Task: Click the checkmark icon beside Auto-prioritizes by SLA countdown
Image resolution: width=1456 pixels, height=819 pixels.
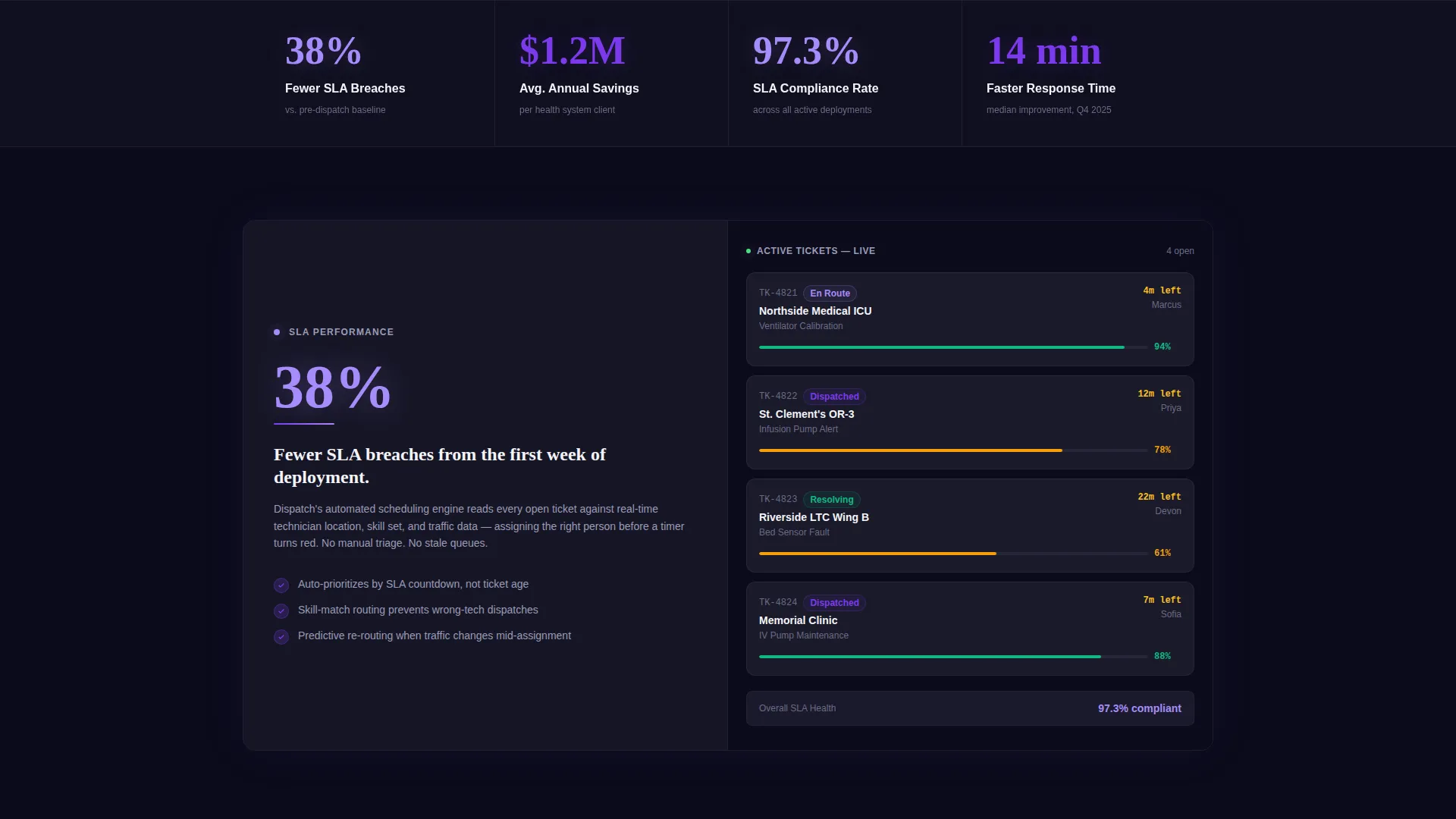Action: pos(281,585)
